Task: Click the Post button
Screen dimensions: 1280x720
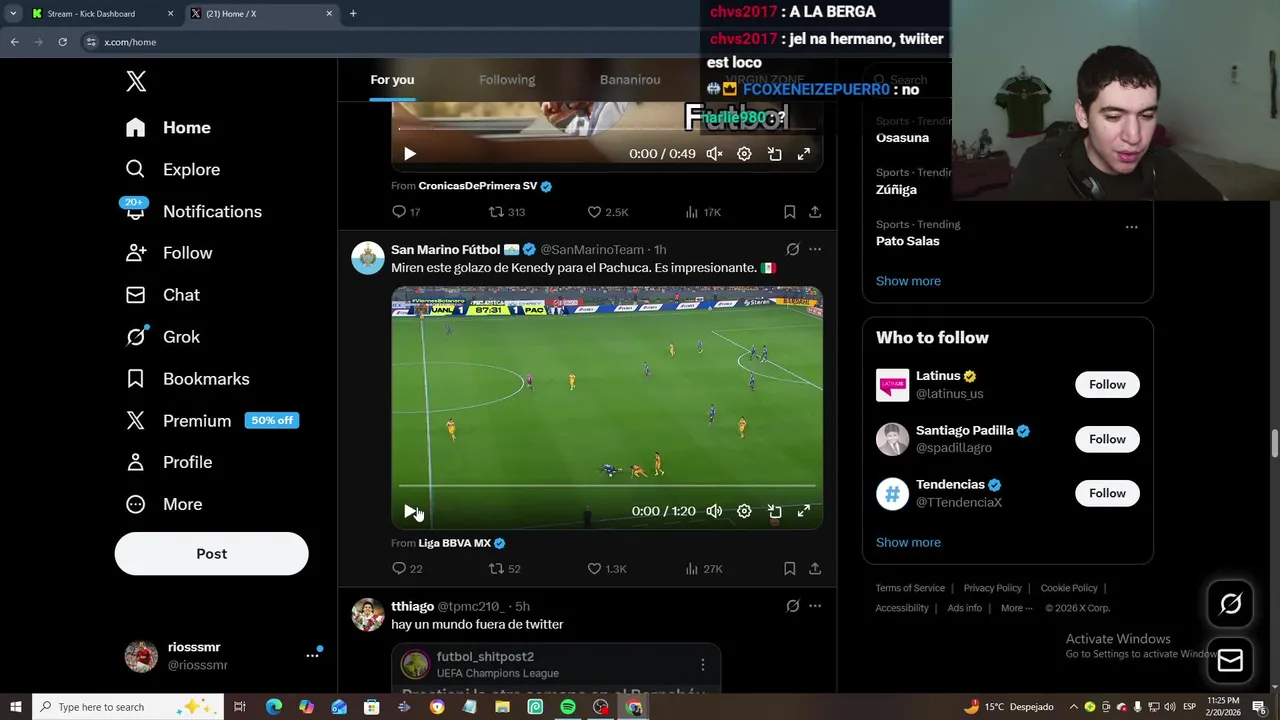Action: tap(211, 554)
